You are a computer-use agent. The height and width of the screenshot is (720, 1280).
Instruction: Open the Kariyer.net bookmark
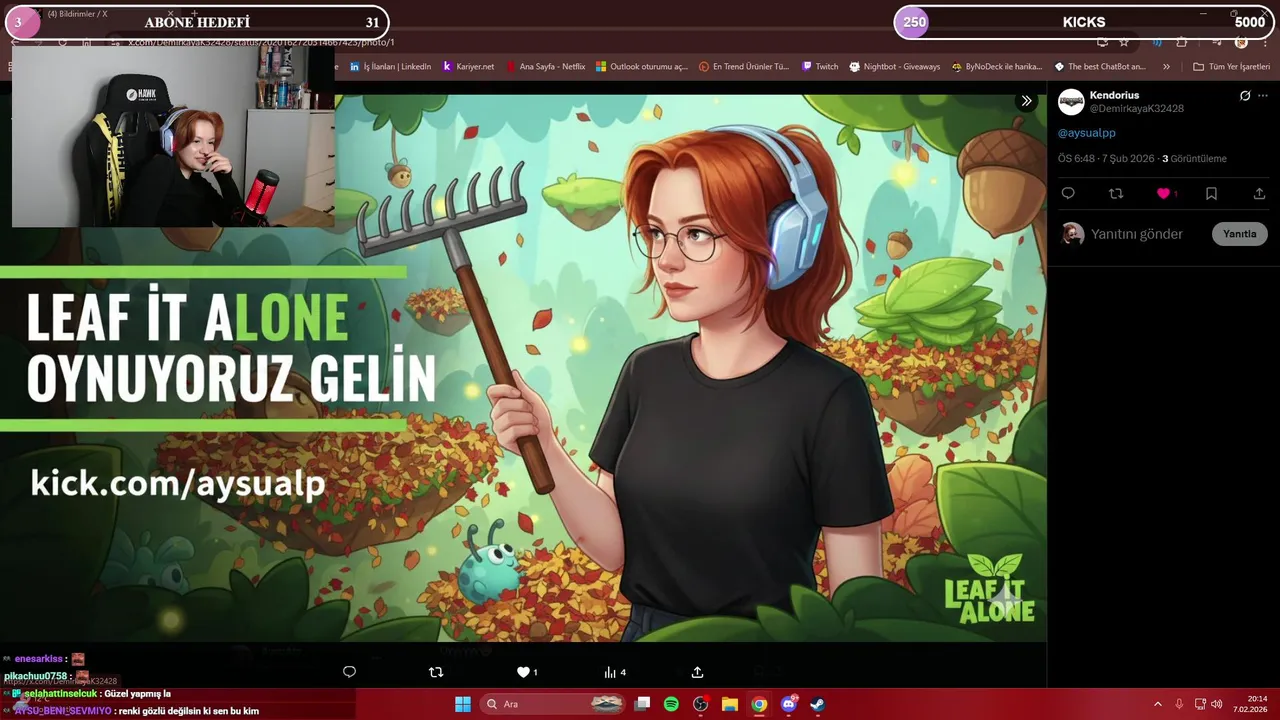[x=468, y=67]
